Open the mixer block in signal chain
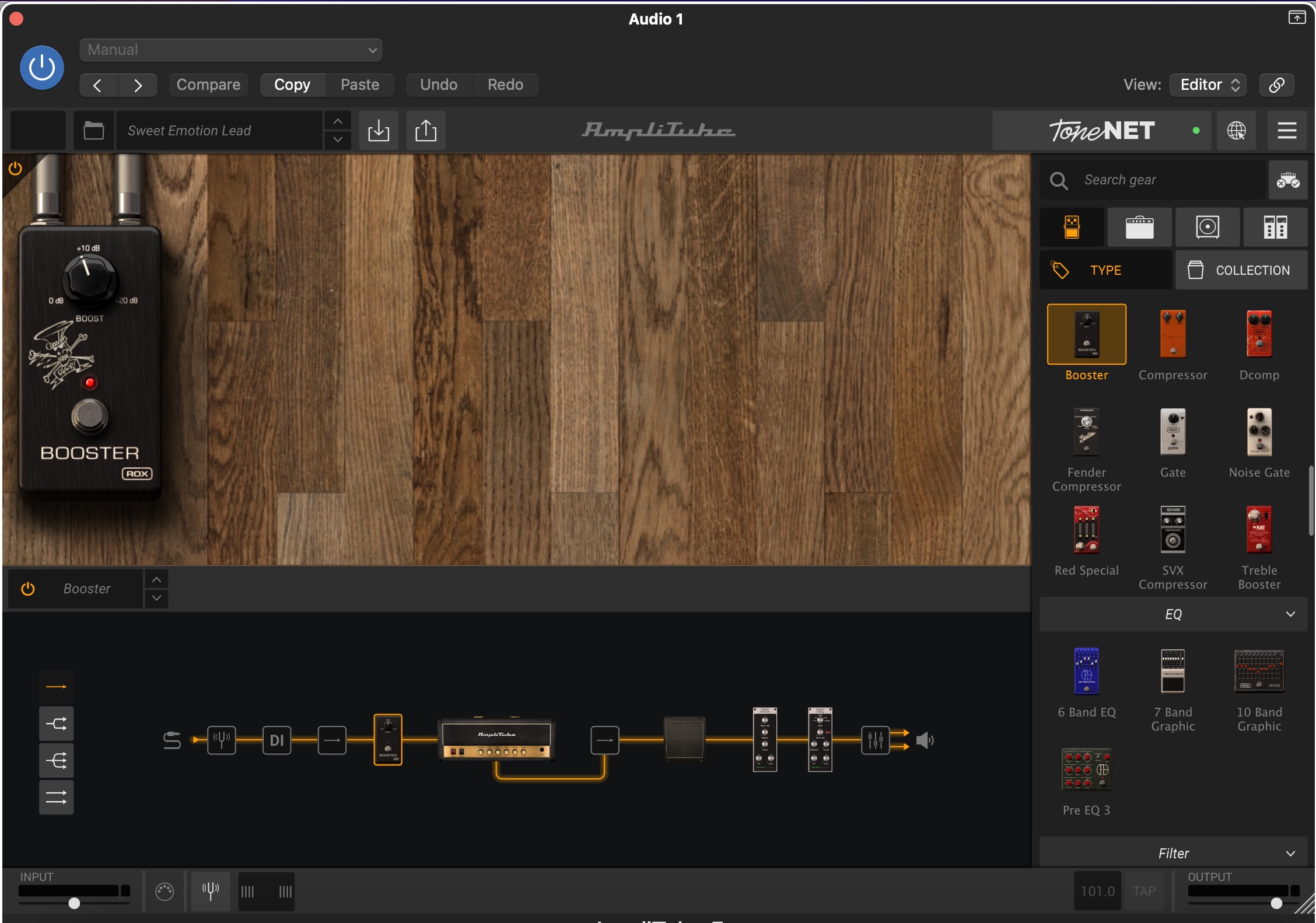This screenshot has width=1316, height=923. coord(875,740)
